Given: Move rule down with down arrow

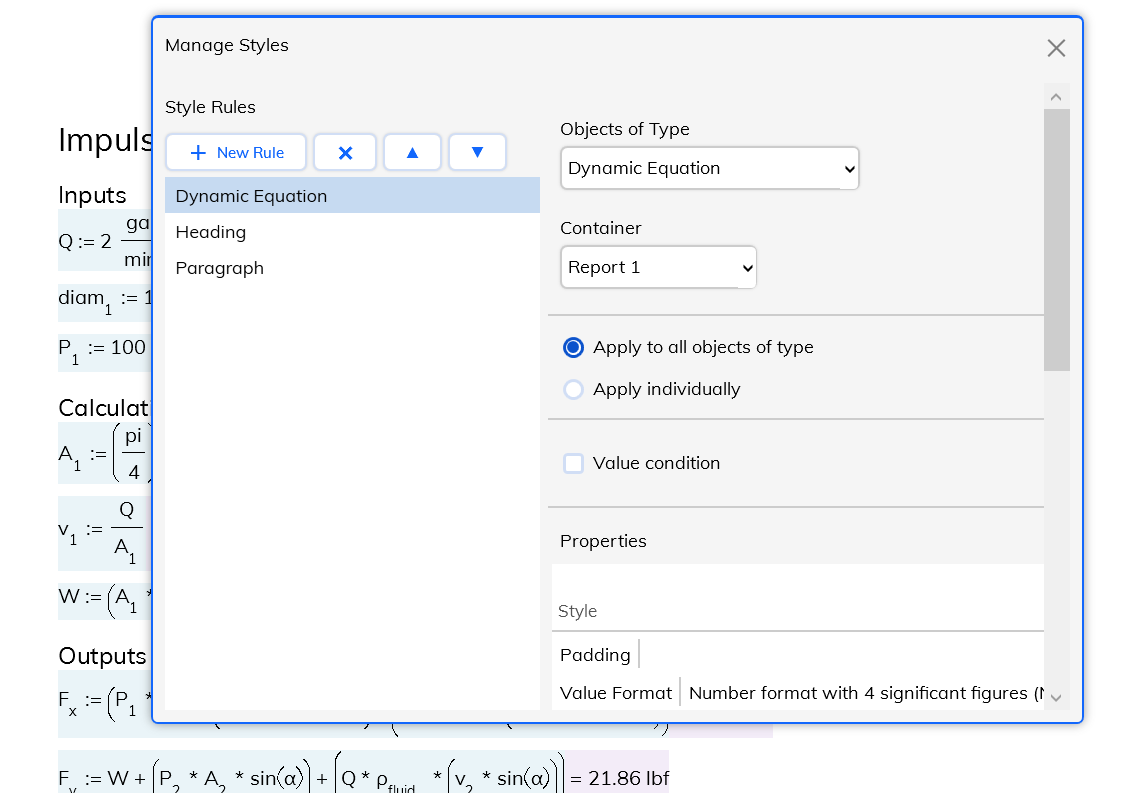Looking at the screenshot, I should [x=477, y=153].
